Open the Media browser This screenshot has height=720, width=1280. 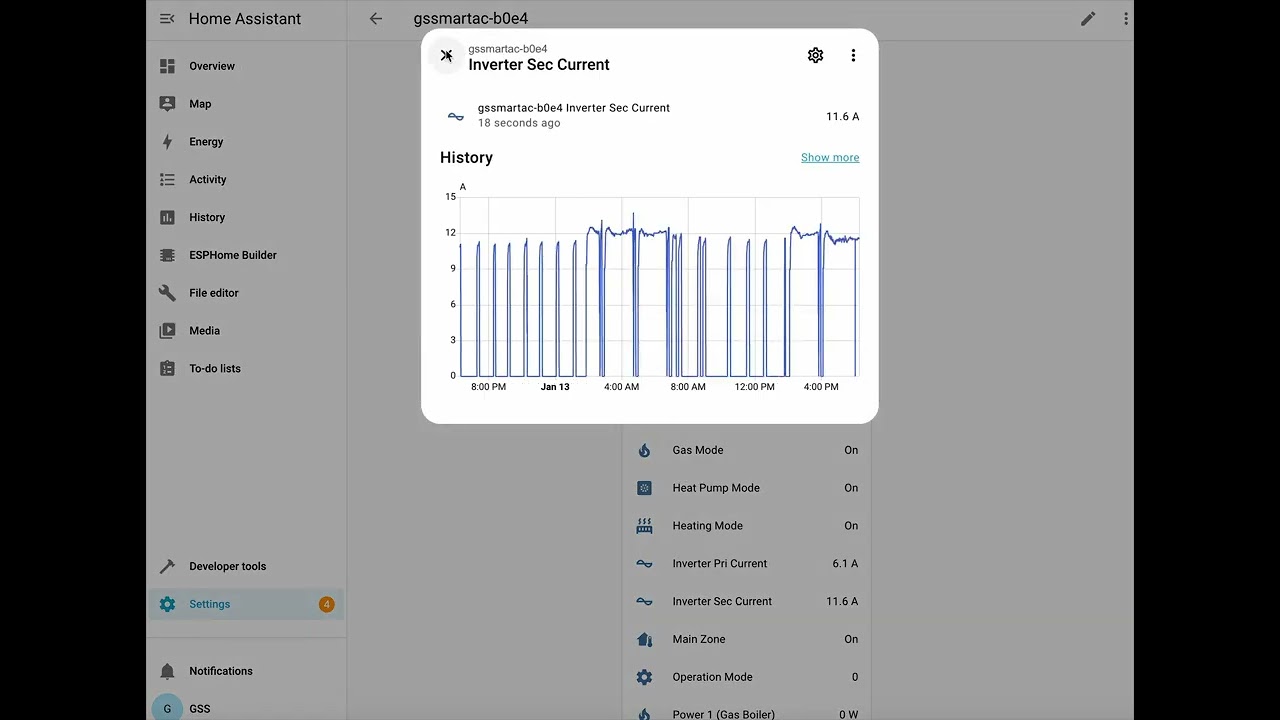point(245,331)
